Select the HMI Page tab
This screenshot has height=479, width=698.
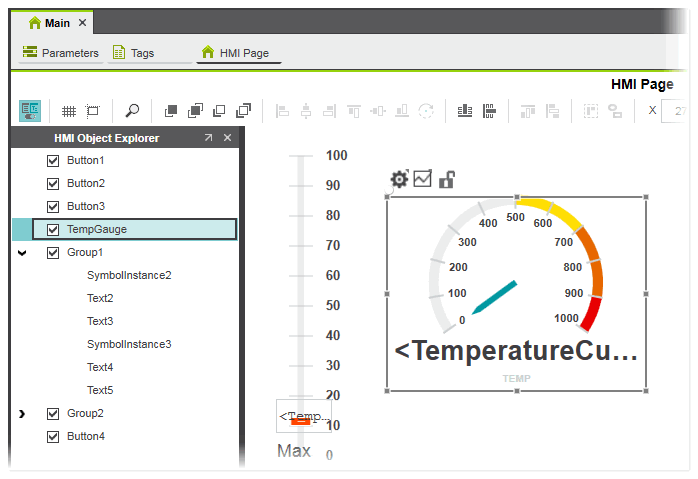coord(236,52)
